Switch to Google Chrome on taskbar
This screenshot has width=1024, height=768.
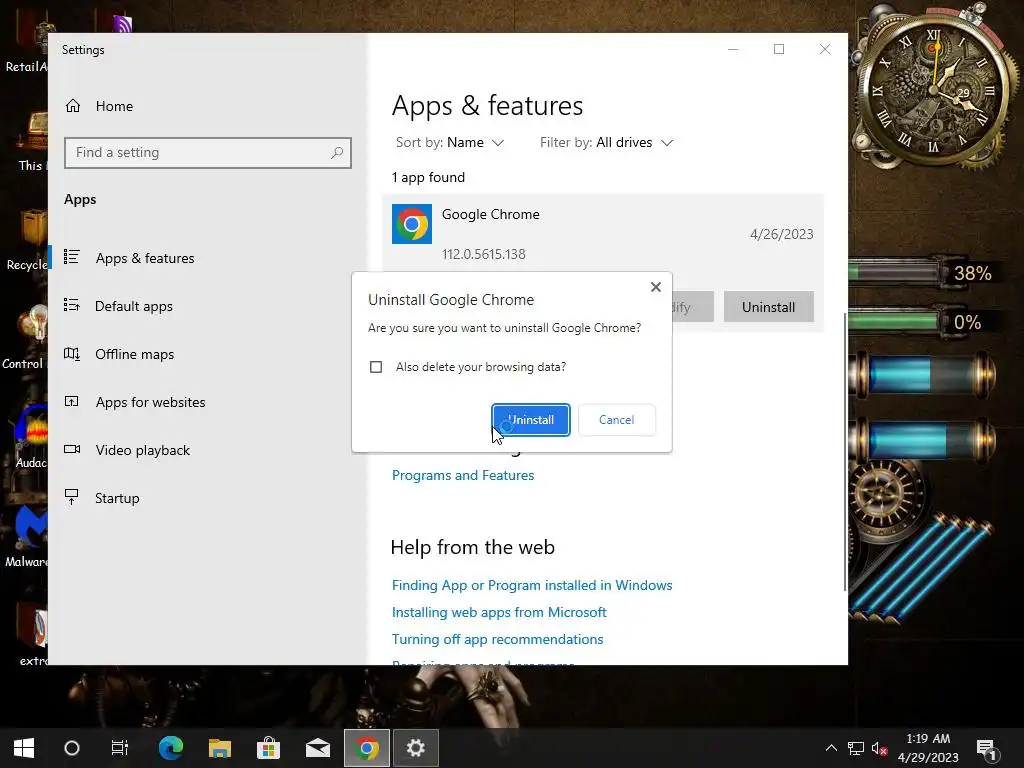click(x=367, y=748)
